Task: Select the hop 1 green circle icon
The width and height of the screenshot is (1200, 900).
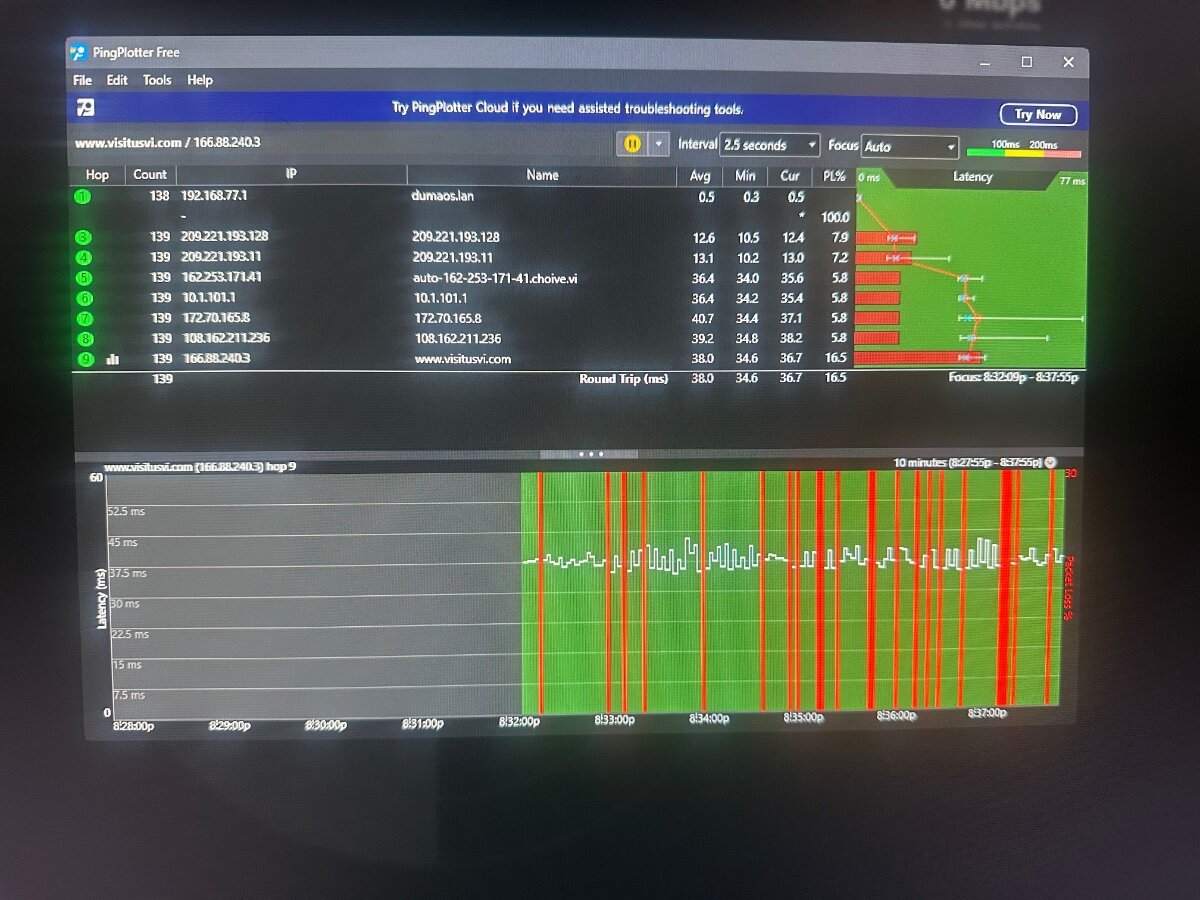Action: 83,196
